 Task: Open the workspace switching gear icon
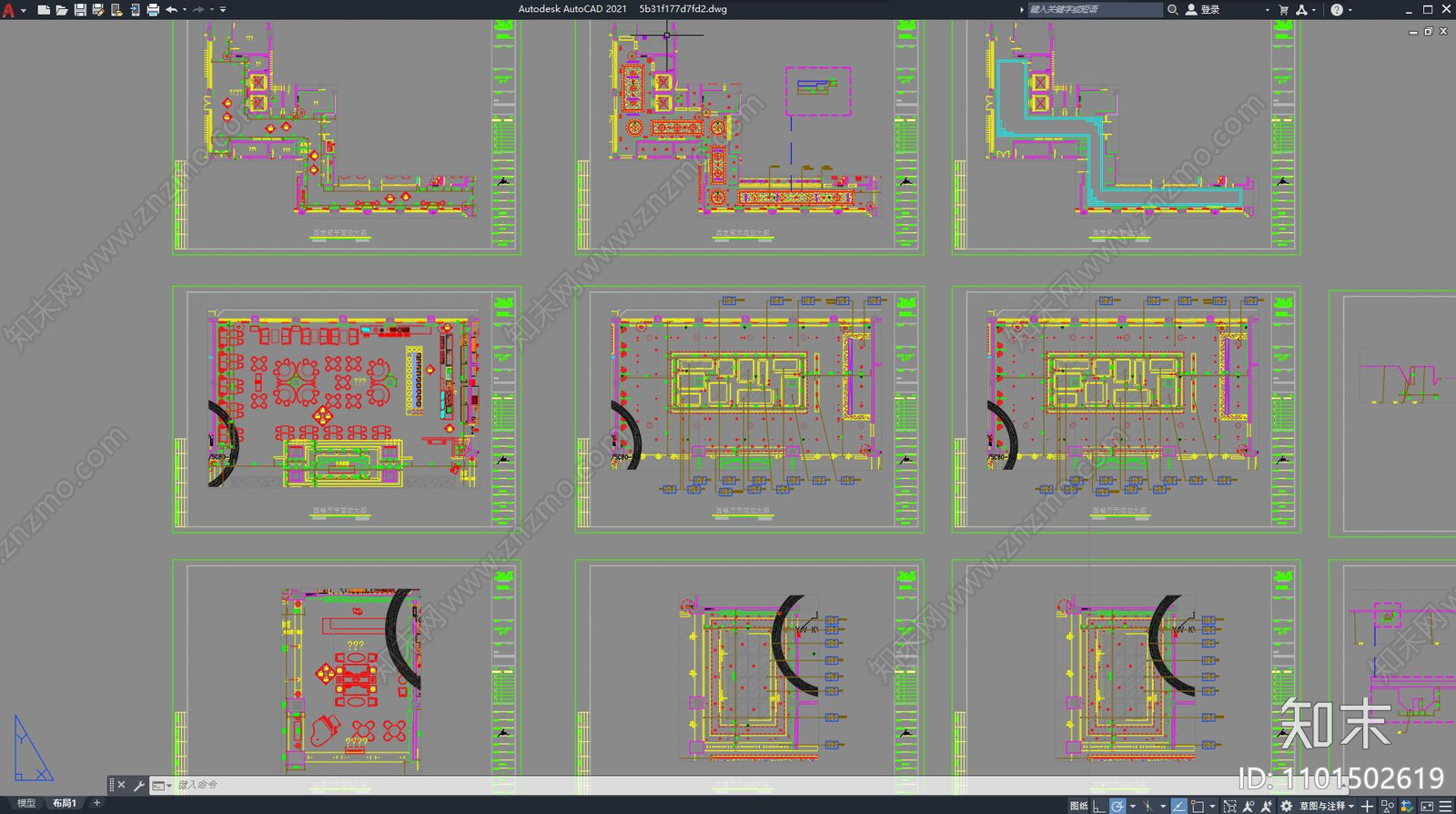(x=1286, y=806)
